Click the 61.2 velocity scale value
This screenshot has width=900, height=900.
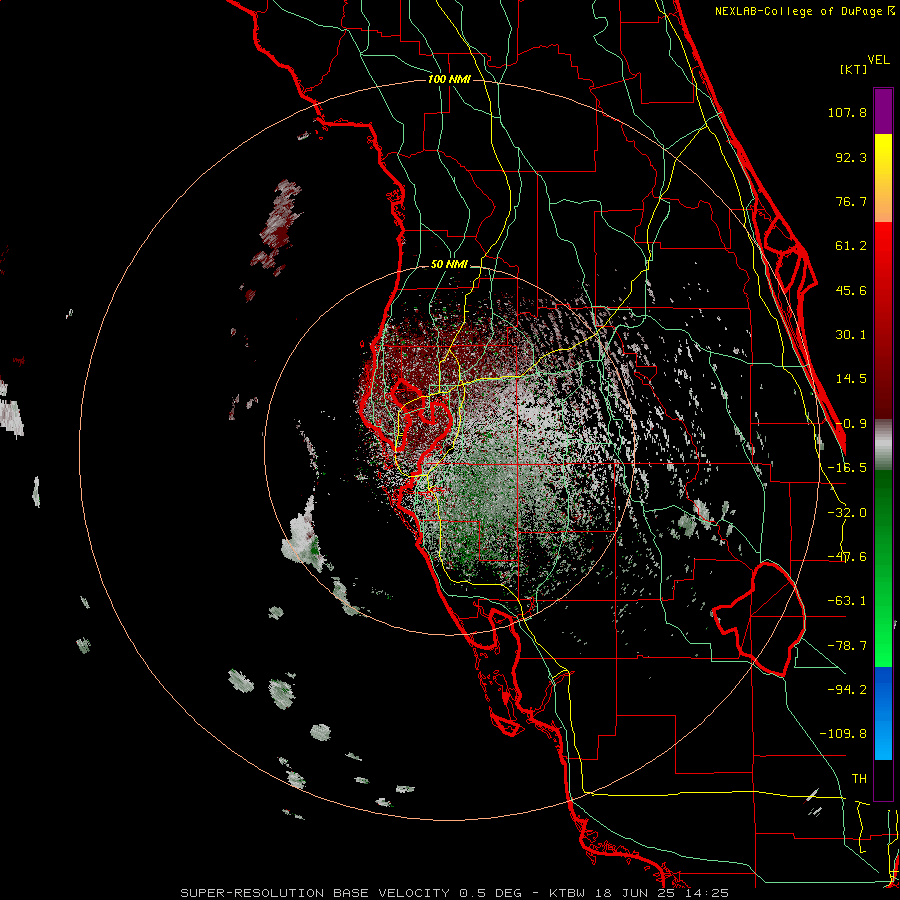click(851, 246)
